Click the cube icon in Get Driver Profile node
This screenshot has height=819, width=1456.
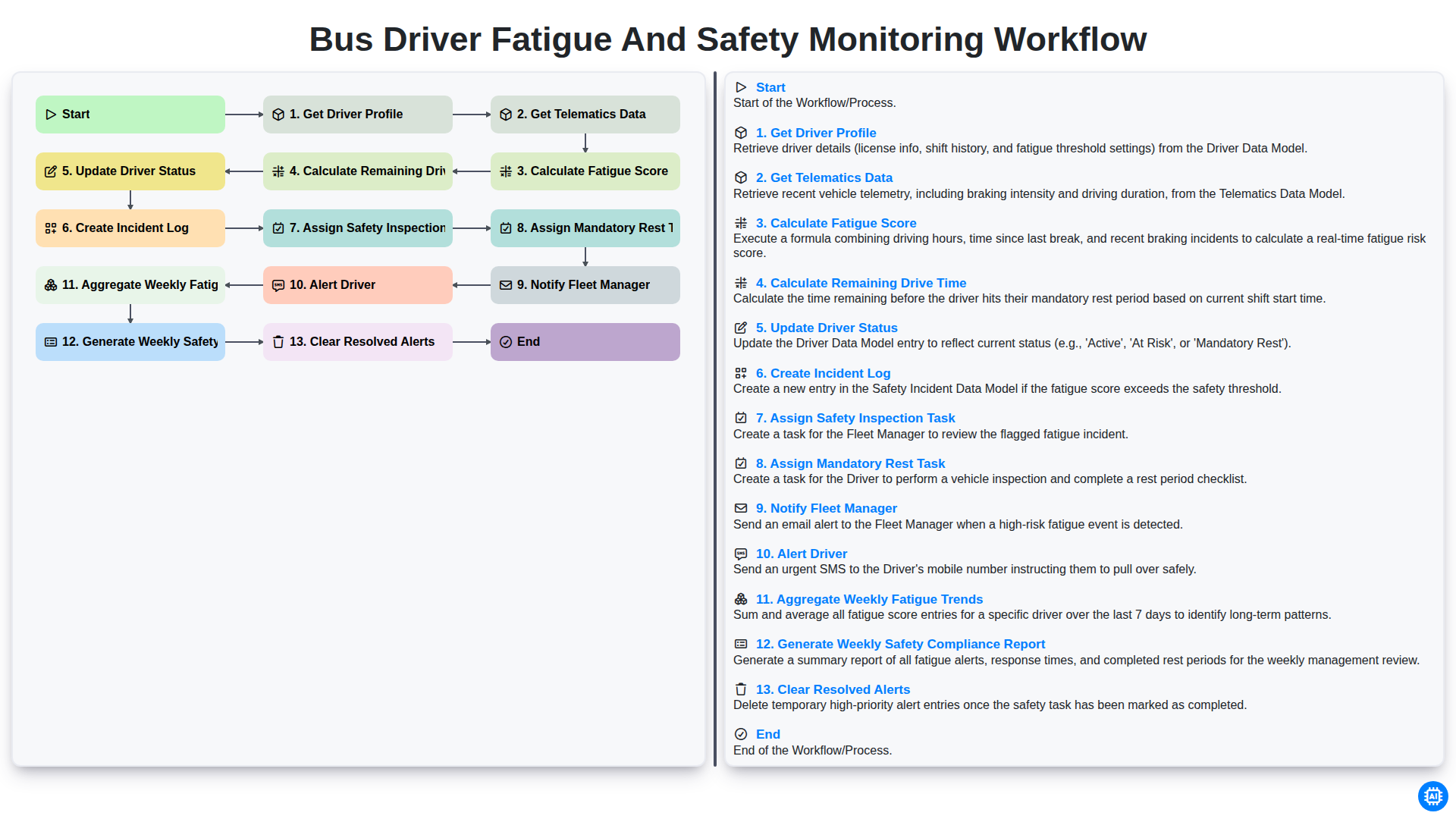(x=278, y=115)
